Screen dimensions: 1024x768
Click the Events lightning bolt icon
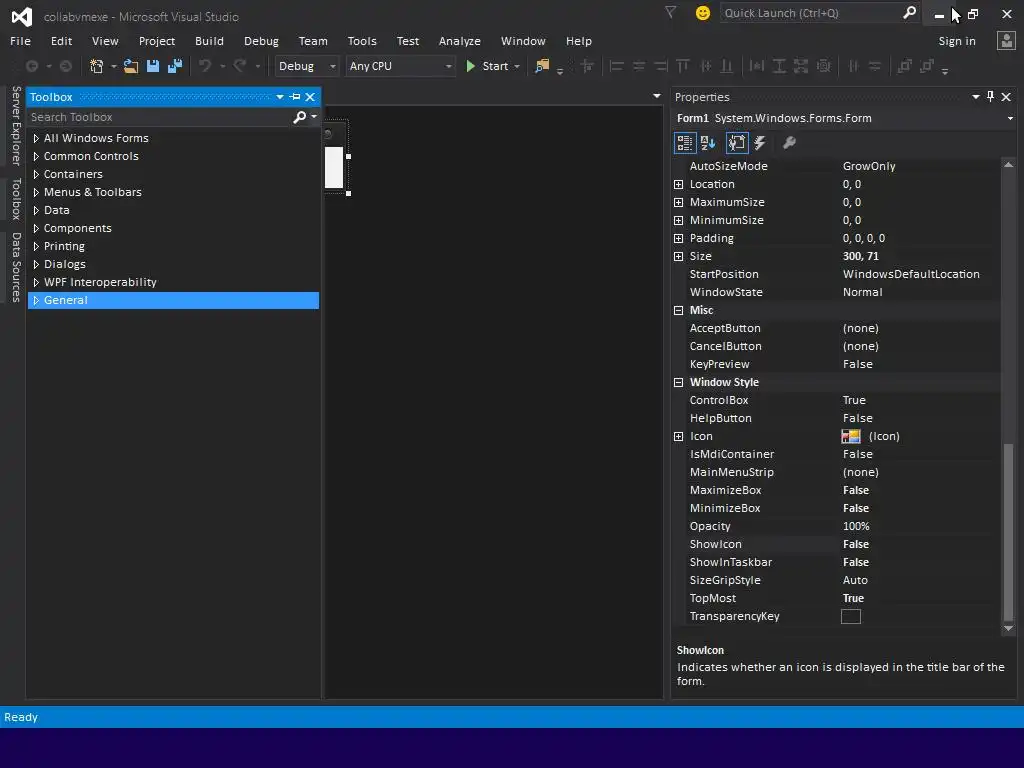pos(760,142)
